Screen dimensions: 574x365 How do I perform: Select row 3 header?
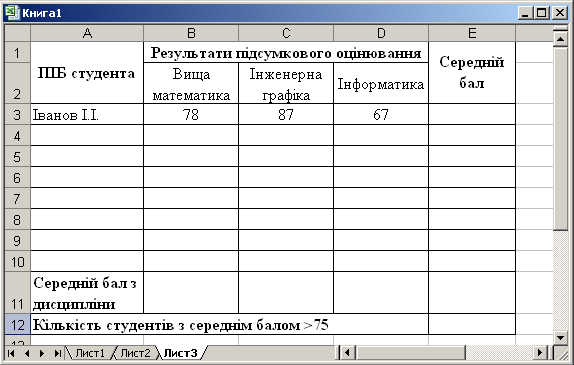17,115
